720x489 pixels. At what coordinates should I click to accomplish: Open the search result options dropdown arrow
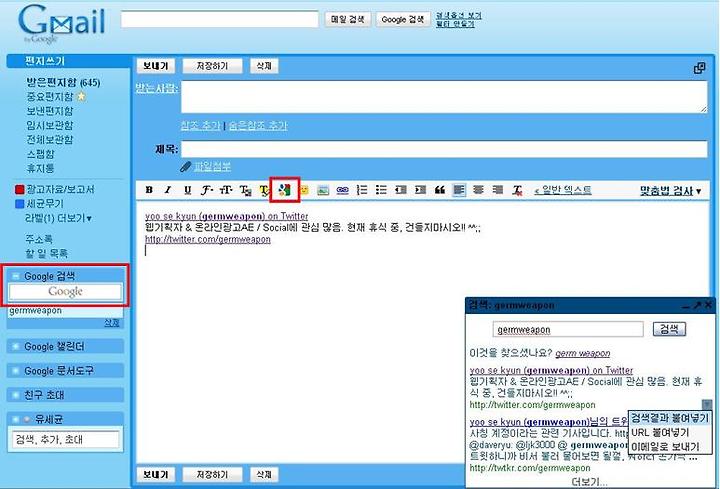707,405
